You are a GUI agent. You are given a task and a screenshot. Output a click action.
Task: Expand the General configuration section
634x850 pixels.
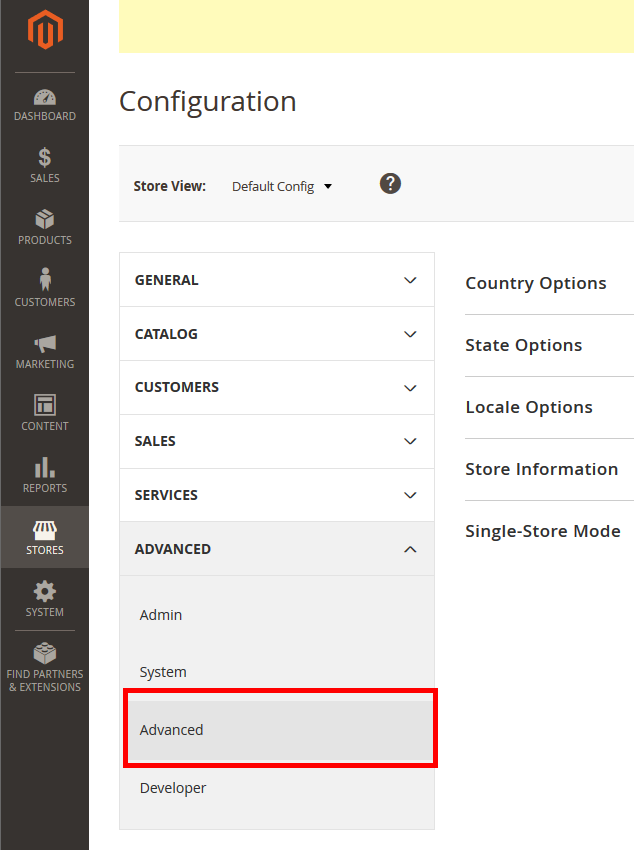point(276,280)
